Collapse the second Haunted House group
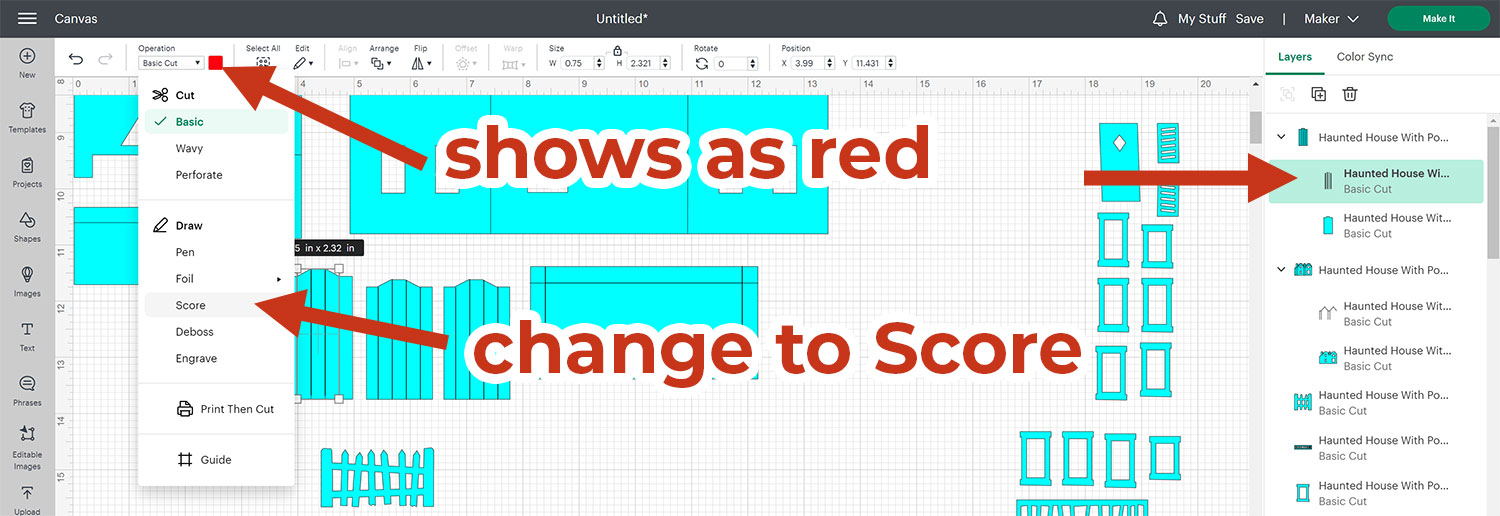Screen dimensions: 1500x516 click(1282, 270)
